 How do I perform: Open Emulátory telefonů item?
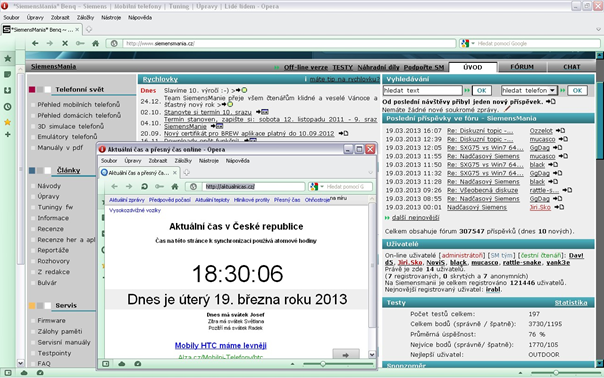click(x=67, y=137)
